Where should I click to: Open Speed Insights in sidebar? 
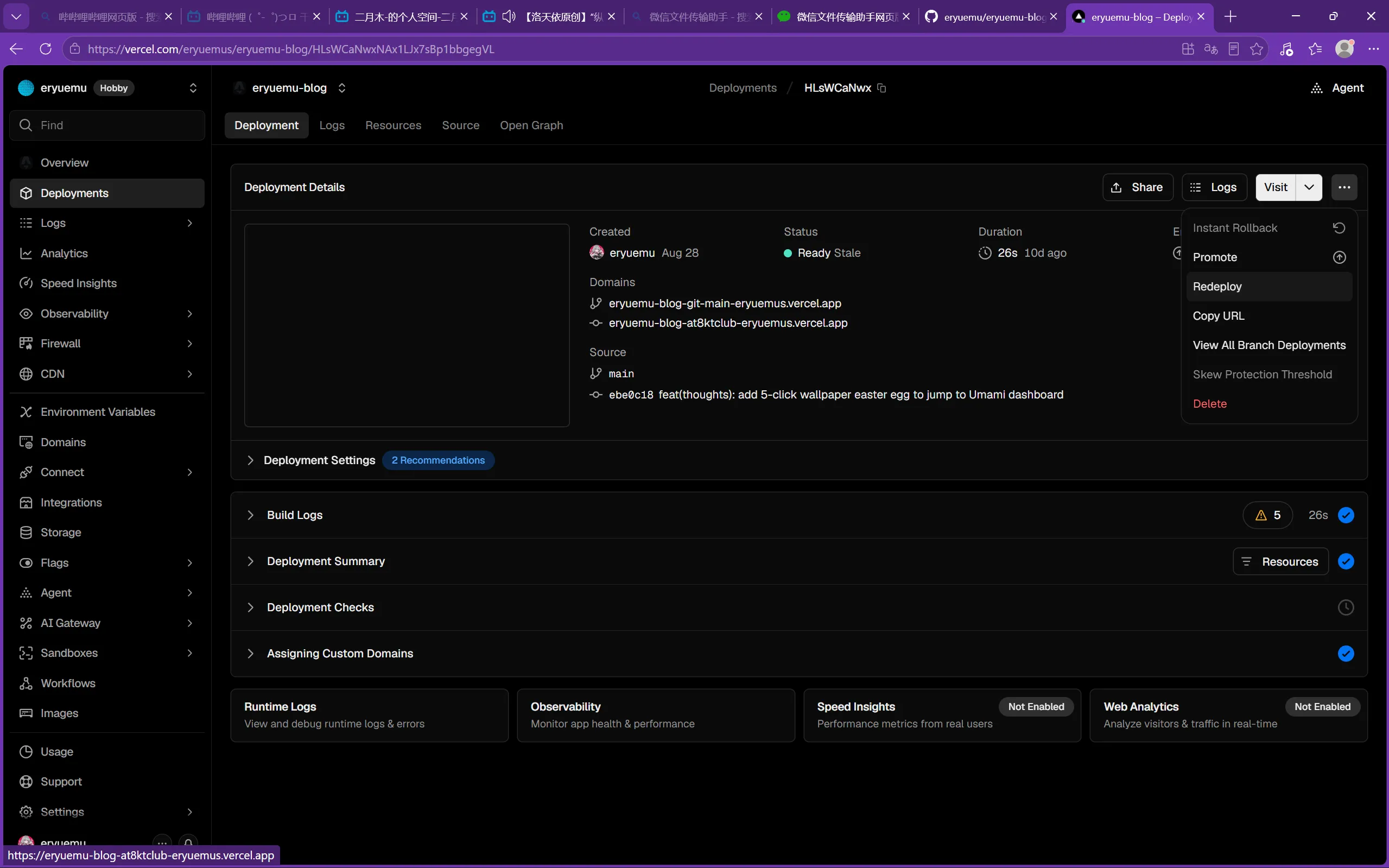click(107, 283)
